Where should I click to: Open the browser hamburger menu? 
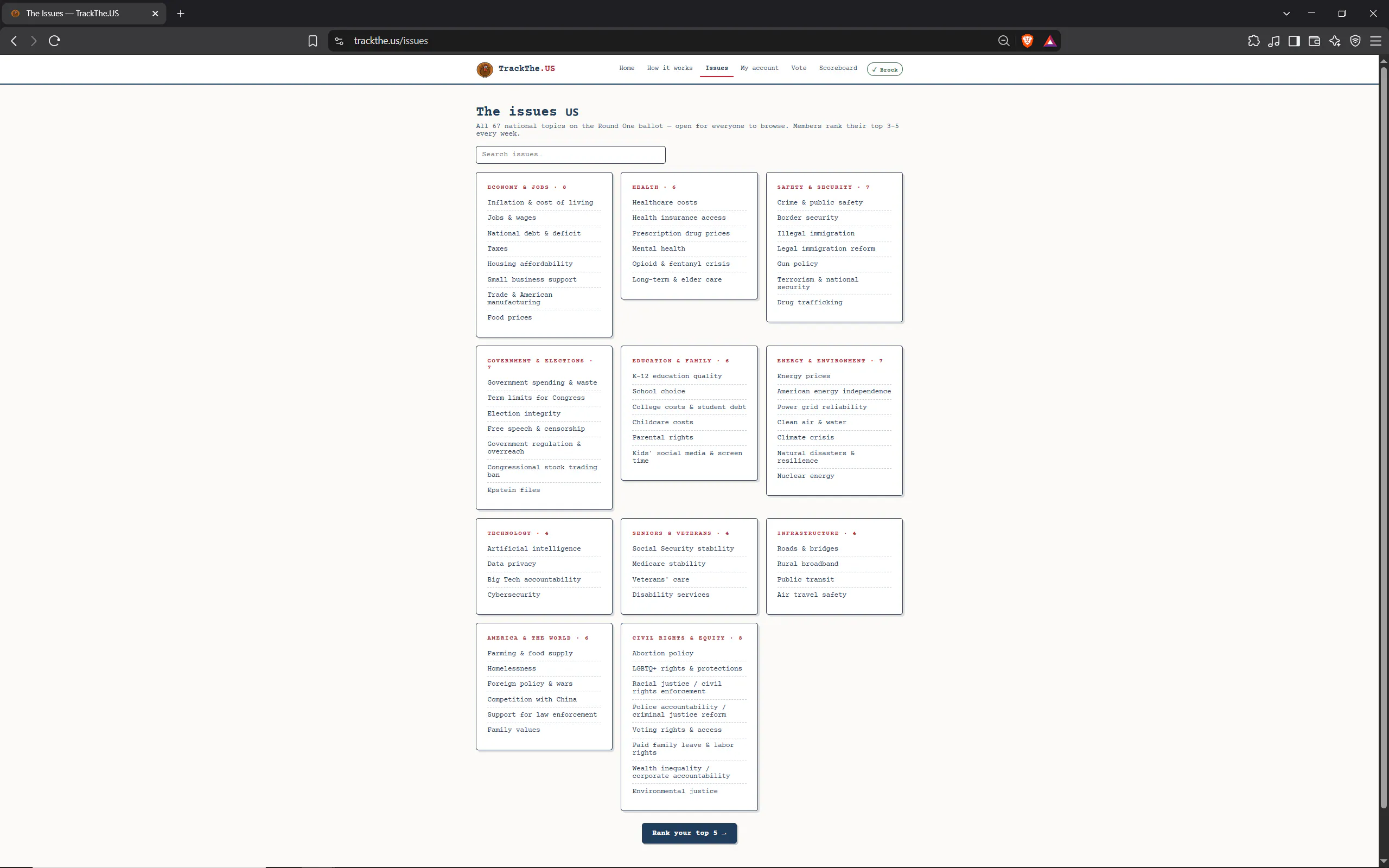[x=1376, y=41]
